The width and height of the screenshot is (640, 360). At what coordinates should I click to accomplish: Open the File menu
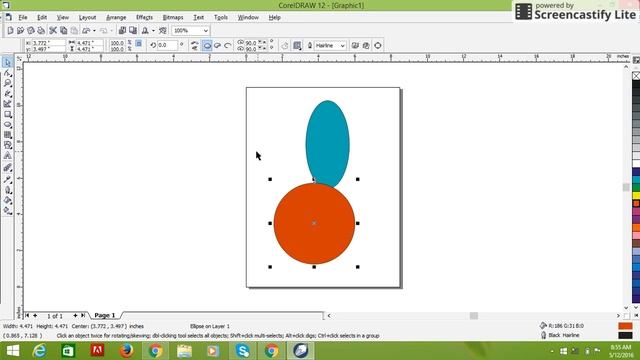pos(23,18)
